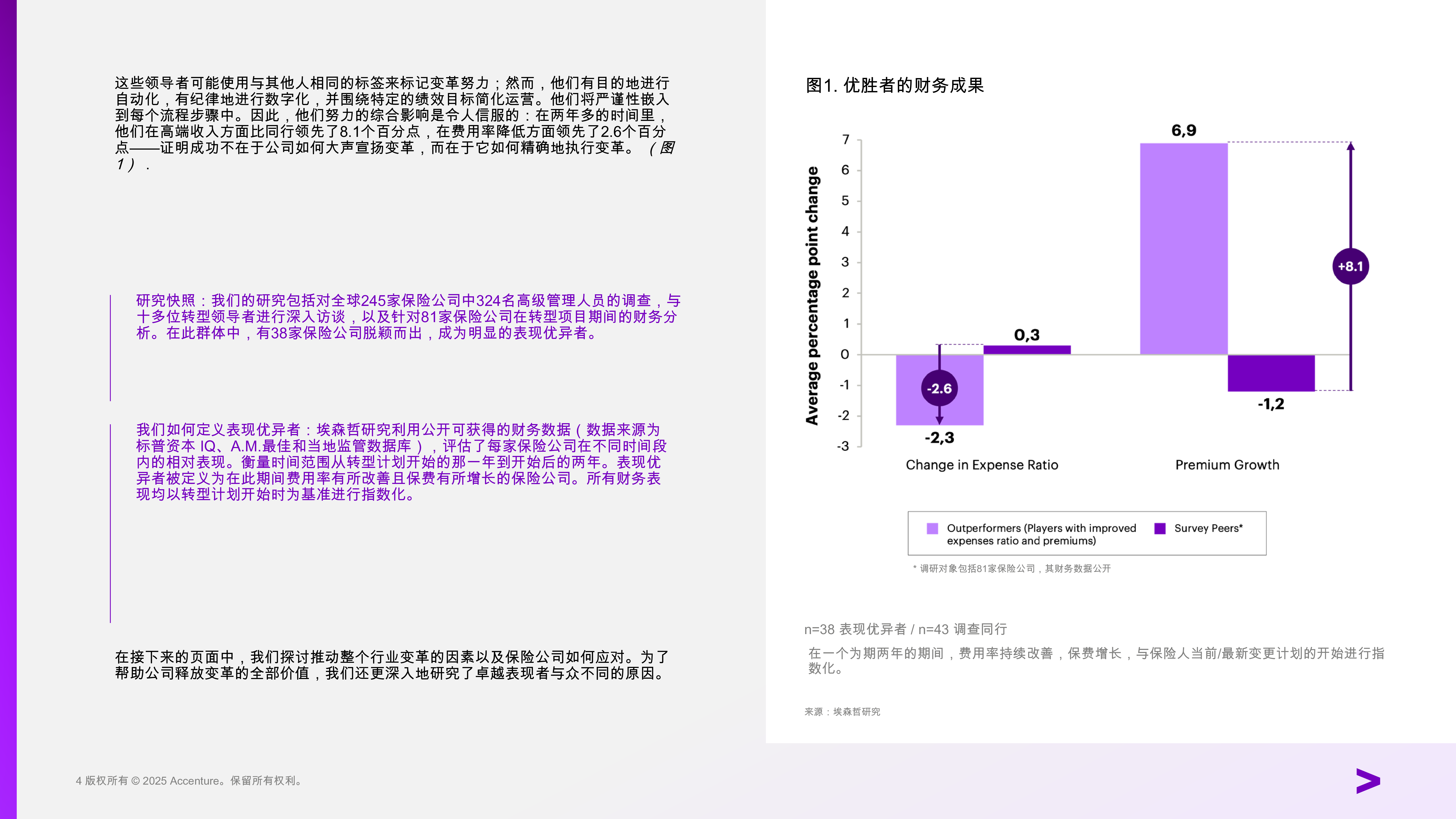Click the 'Average percentage point change' axis title
Viewport: 1456px width, 819px height.
(x=812, y=296)
